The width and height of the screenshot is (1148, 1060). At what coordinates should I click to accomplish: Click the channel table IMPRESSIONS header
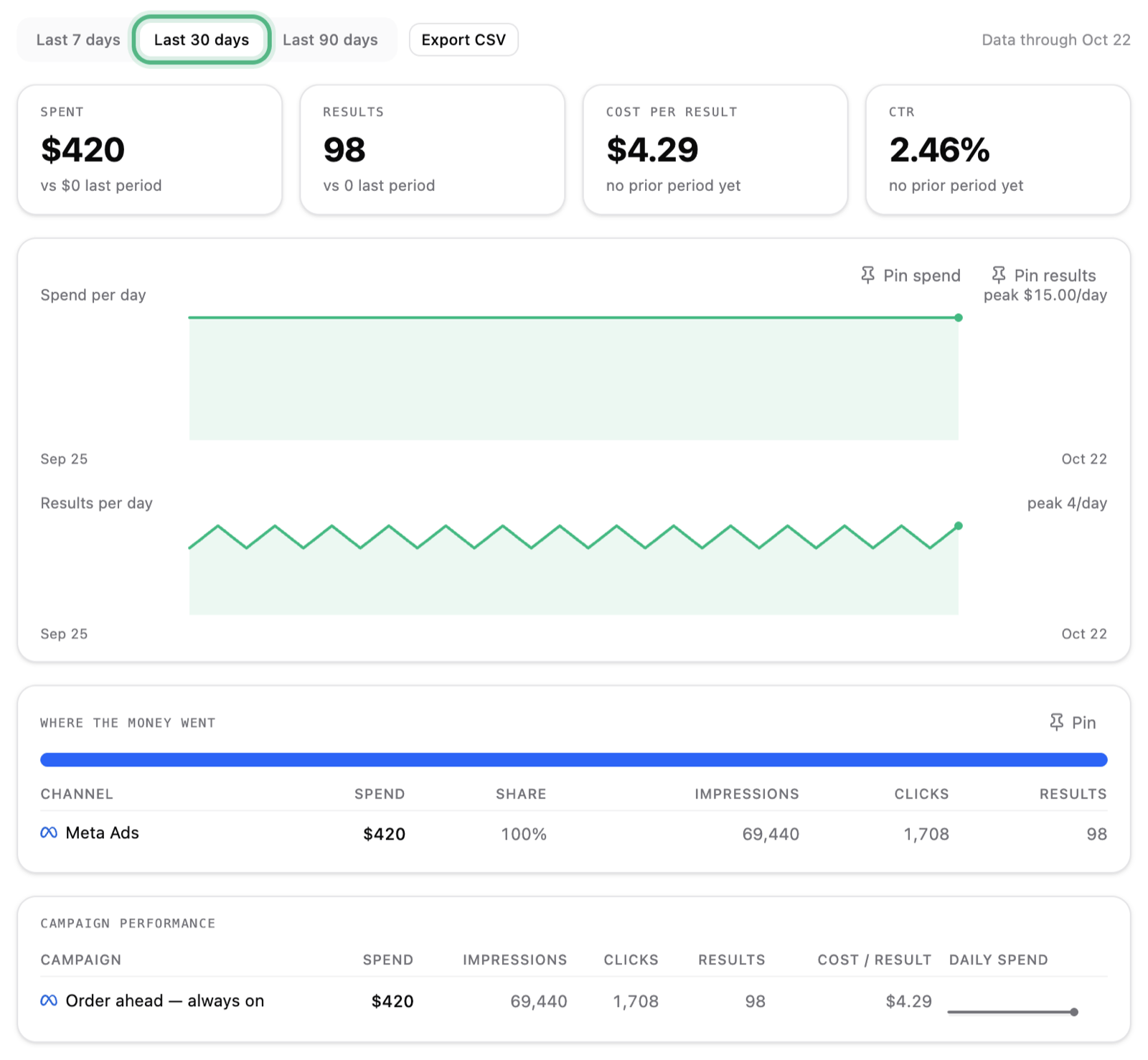[746, 794]
